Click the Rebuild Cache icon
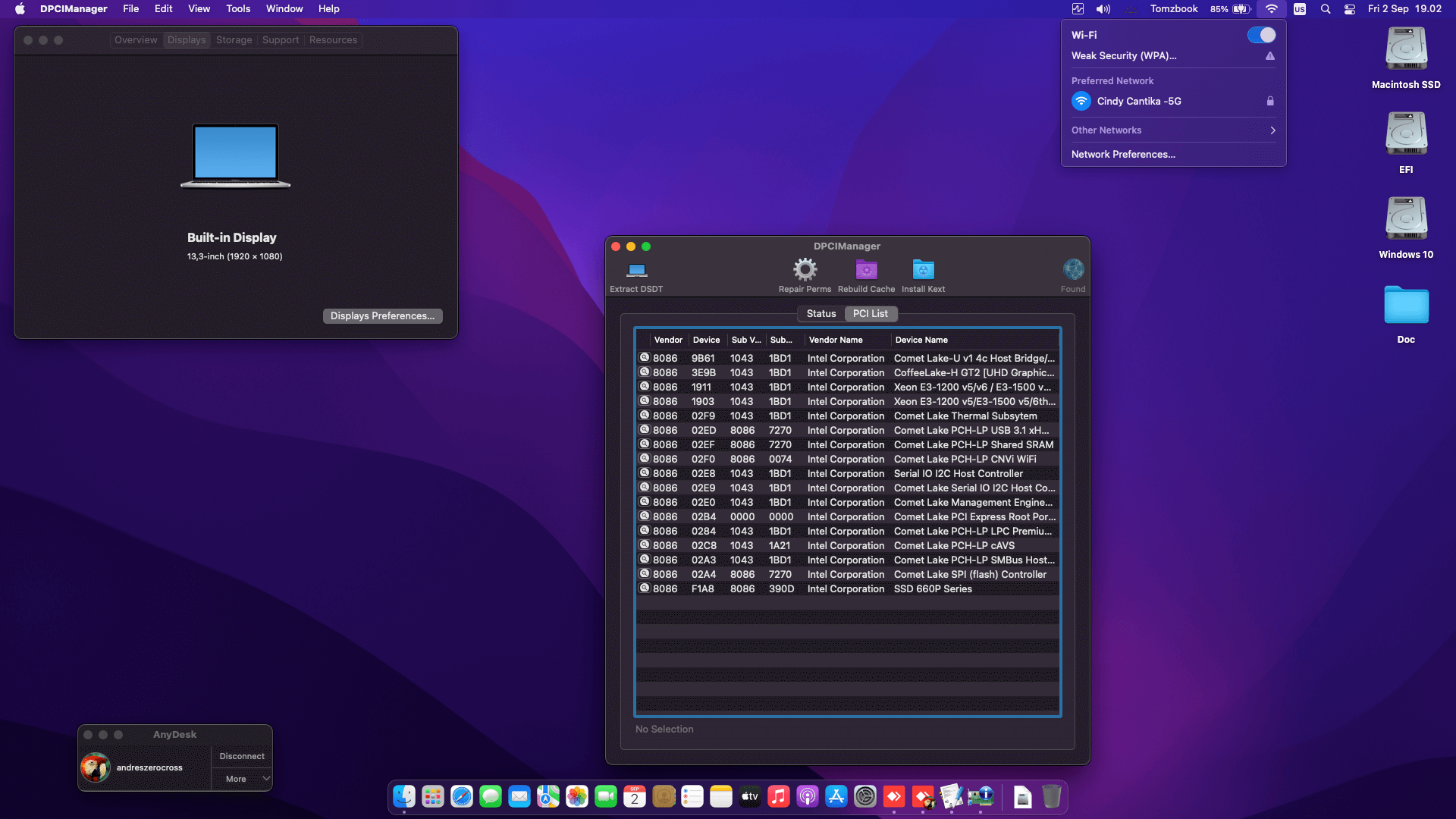Image resolution: width=1456 pixels, height=819 pixels. tap(866, 270)
